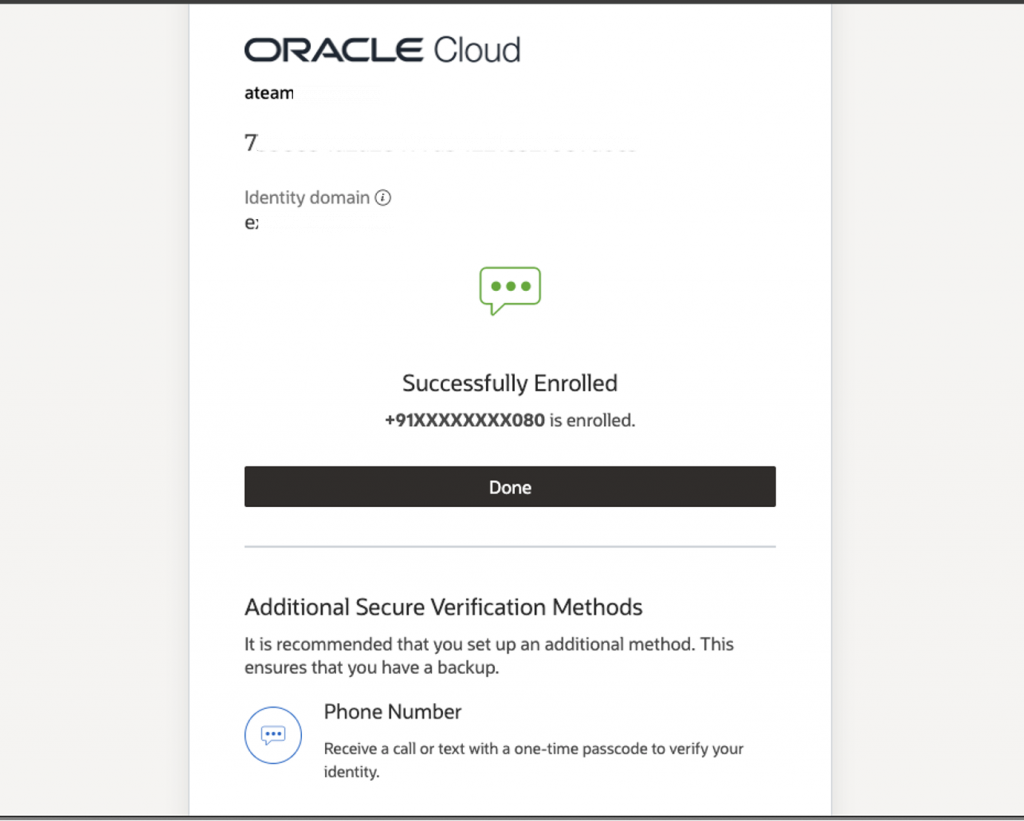1024x821 pixels.
Task: Select the Phone Number verification heading
Action: point(392,712)
